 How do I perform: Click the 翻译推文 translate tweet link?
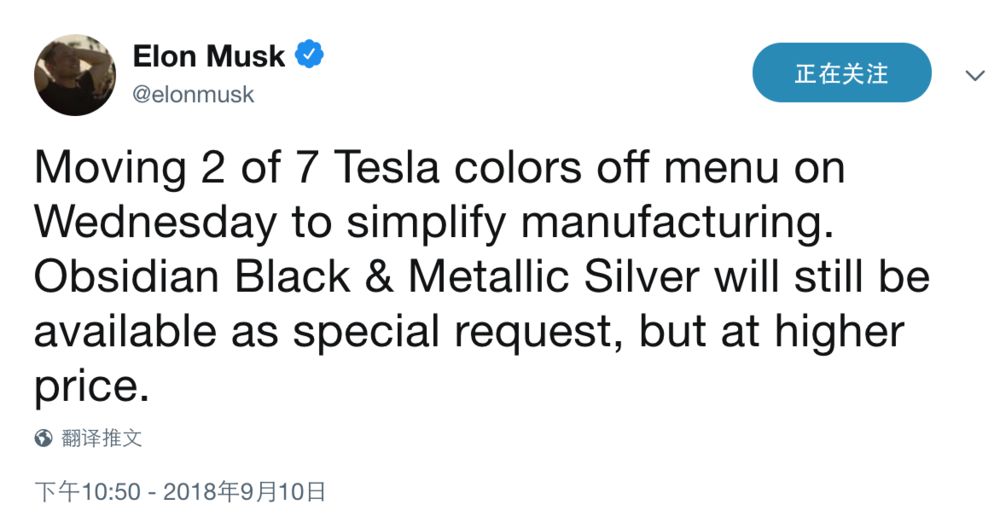(x=101, y=437)
